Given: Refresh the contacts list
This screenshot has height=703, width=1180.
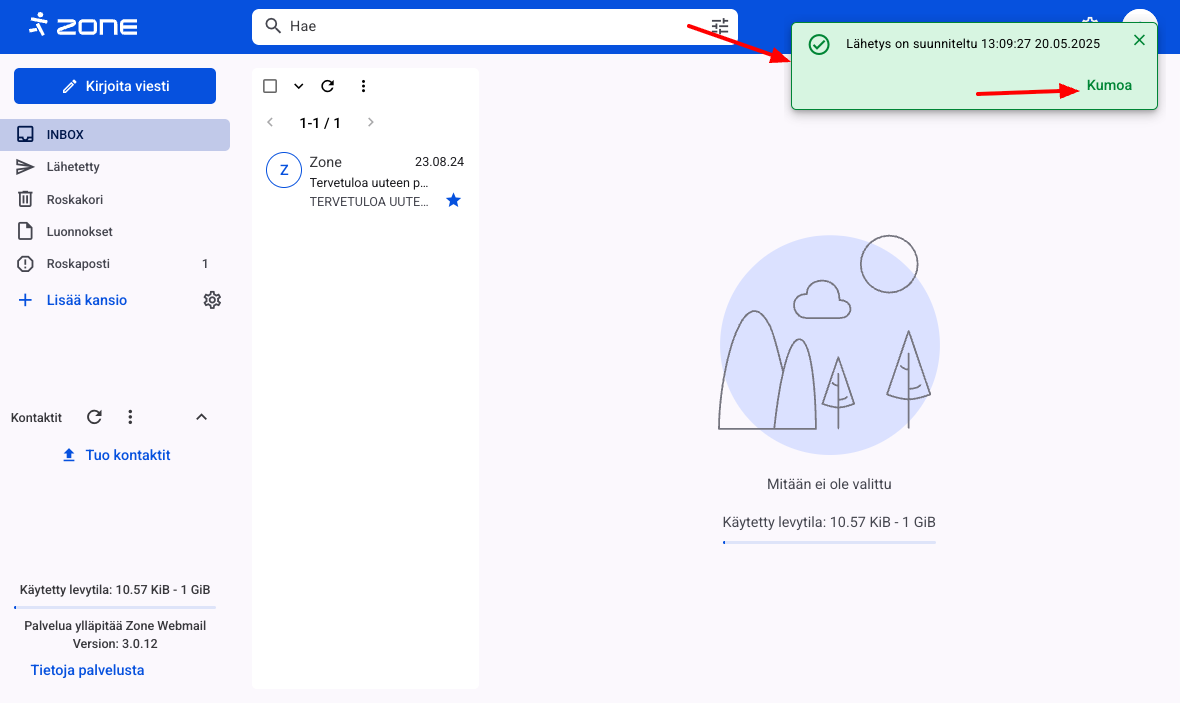Looking at the screenshot, I should point(94,417).
